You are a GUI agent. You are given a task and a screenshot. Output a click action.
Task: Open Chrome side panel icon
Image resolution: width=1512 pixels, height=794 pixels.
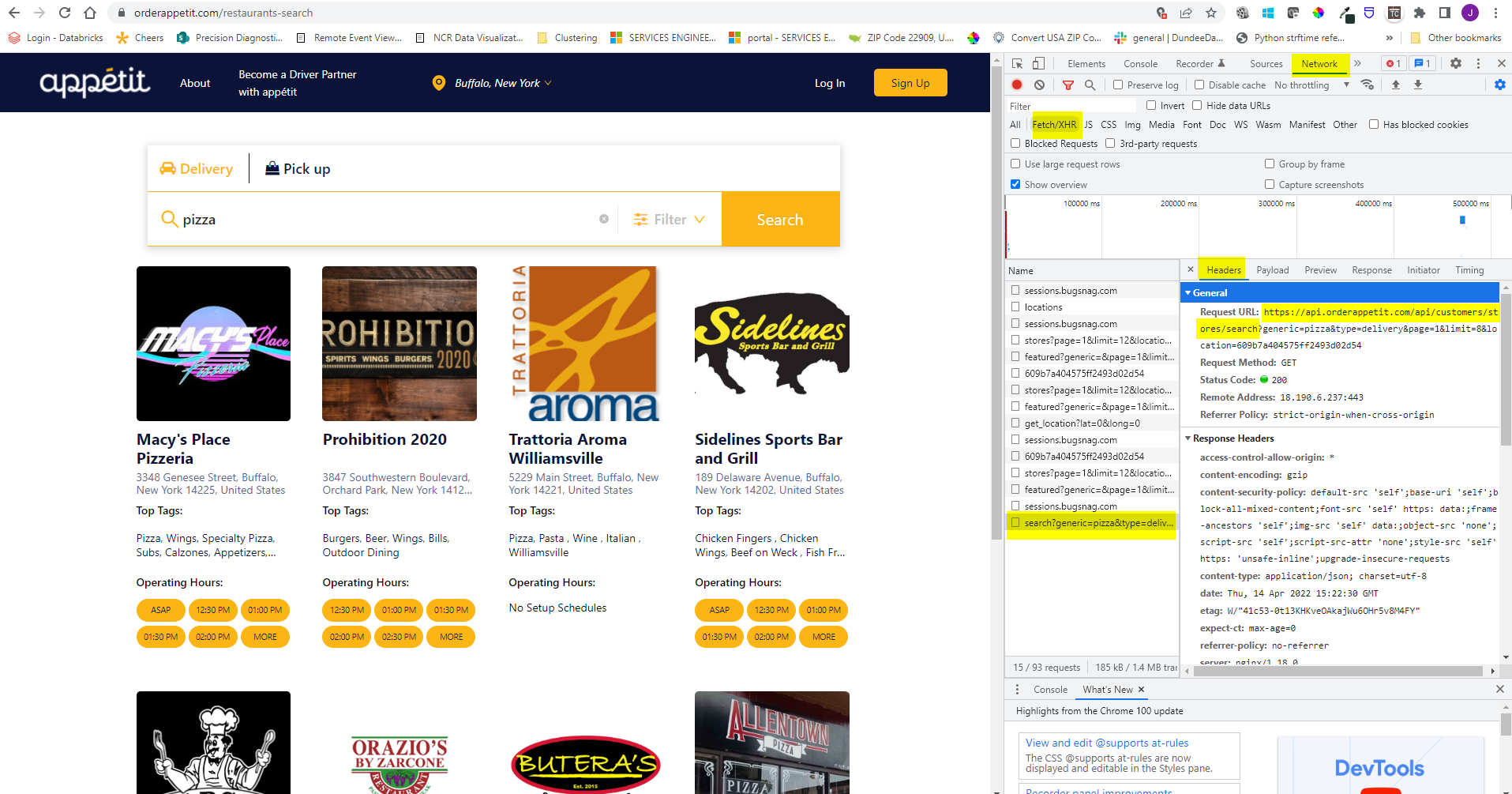point(1445,13)
